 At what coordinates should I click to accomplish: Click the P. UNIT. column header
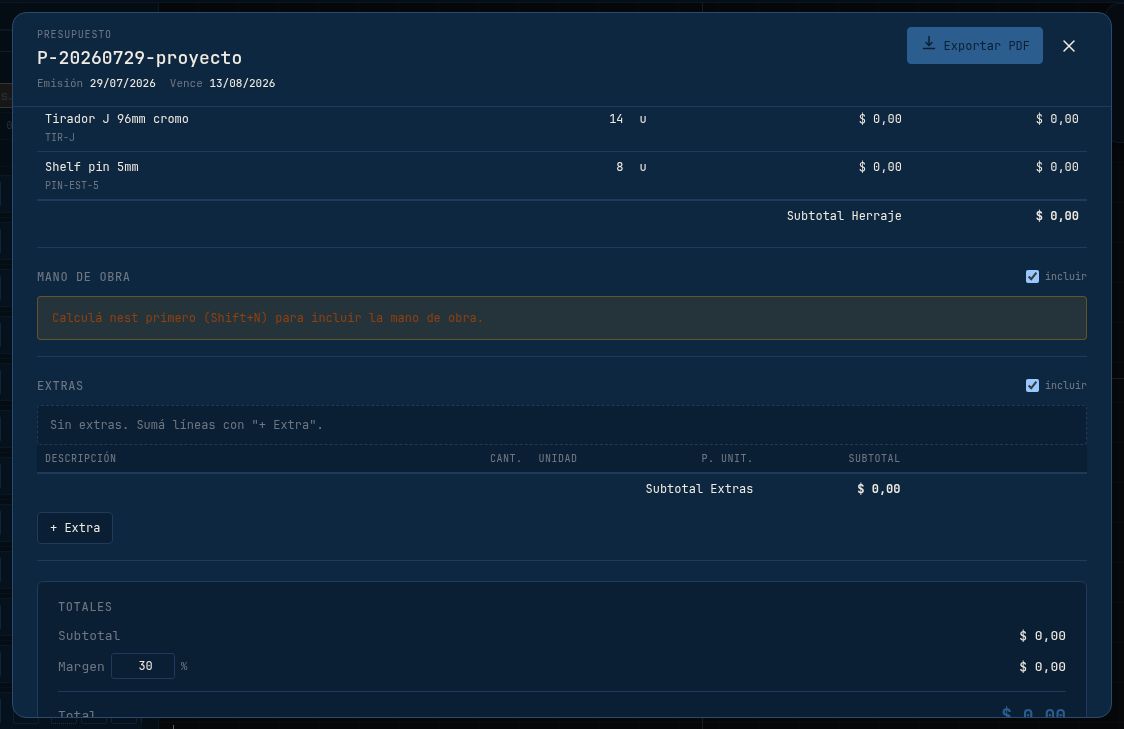tap(727, 459)
